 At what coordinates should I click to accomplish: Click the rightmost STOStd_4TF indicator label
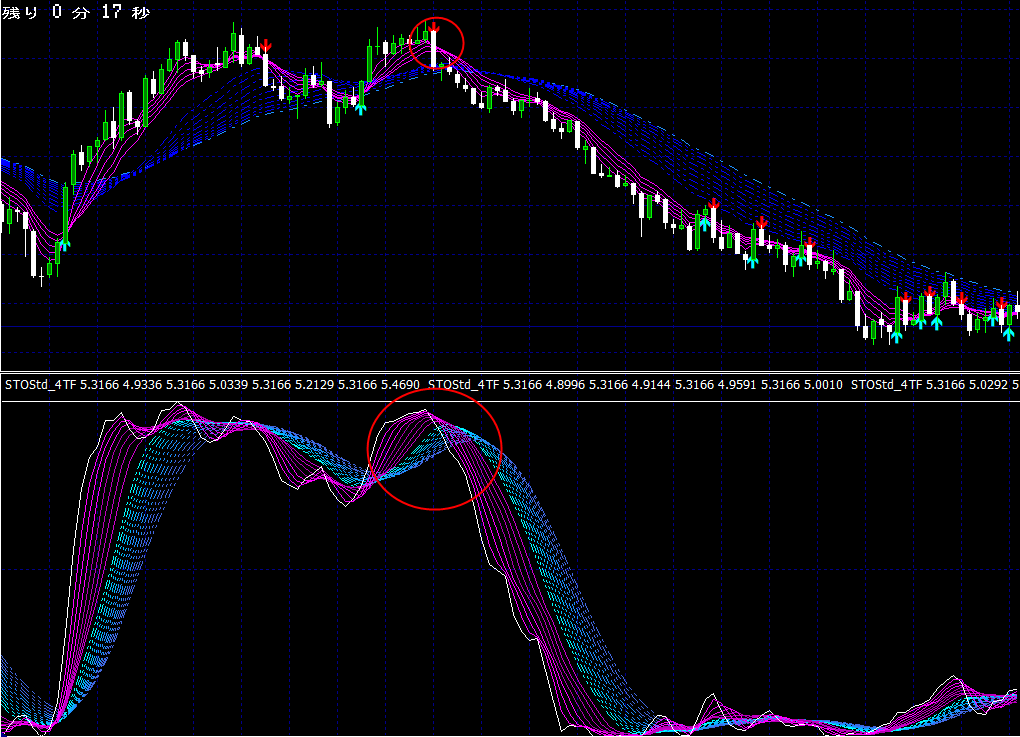coord(885,384)
